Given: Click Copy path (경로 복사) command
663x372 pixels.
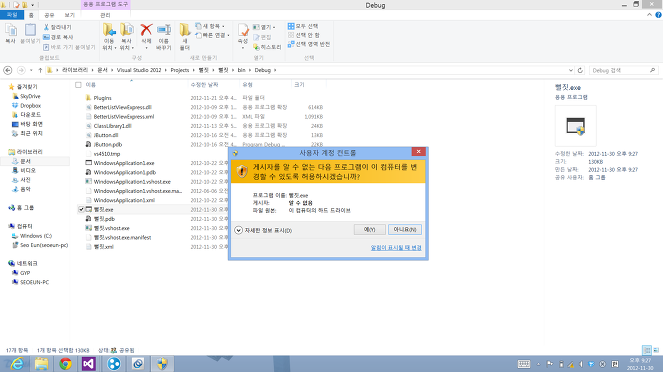Looking at the screenshot, I should click(58, 37).
